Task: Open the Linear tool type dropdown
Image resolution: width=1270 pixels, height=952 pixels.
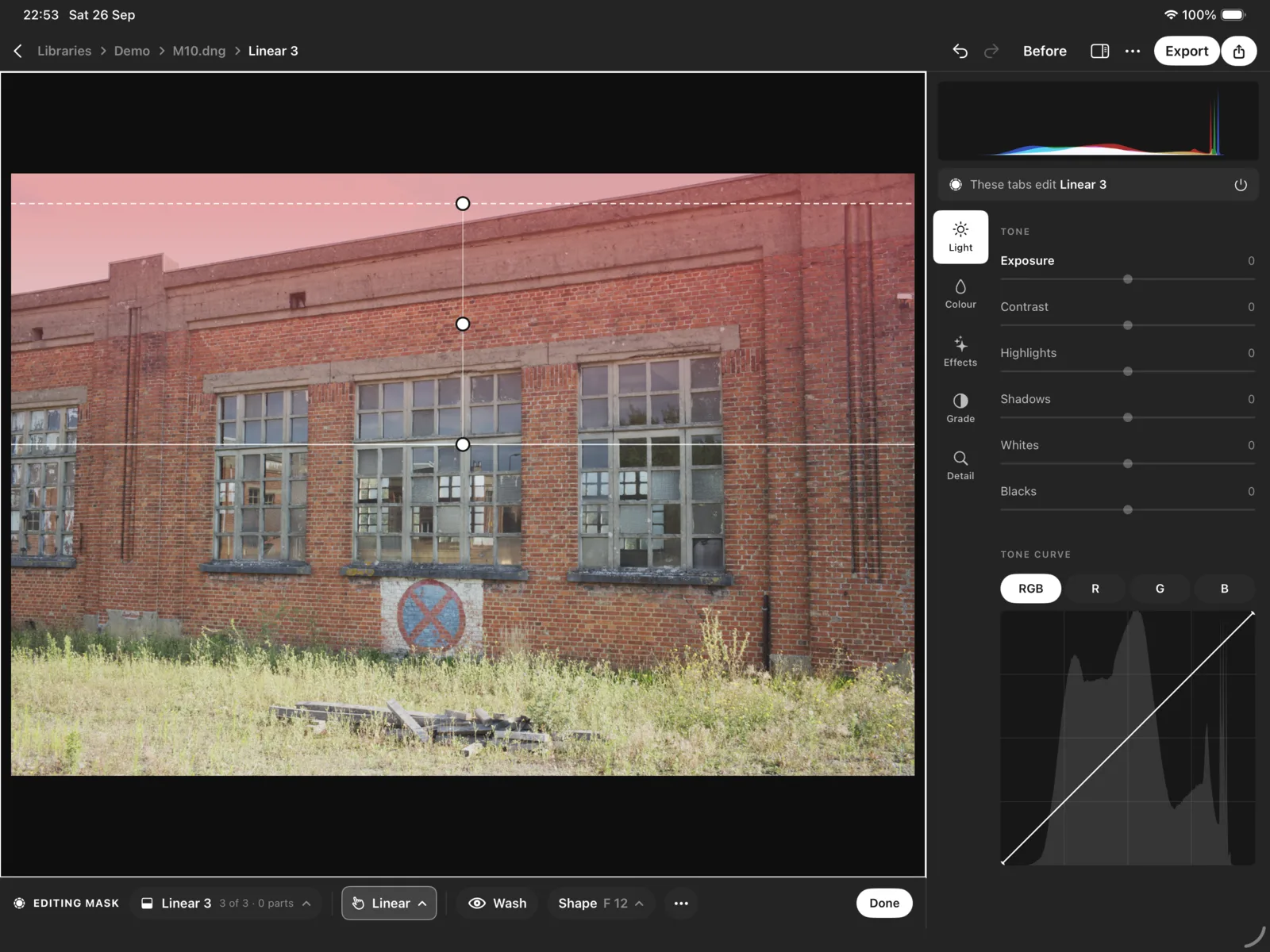Action: [x=389, y=903]
